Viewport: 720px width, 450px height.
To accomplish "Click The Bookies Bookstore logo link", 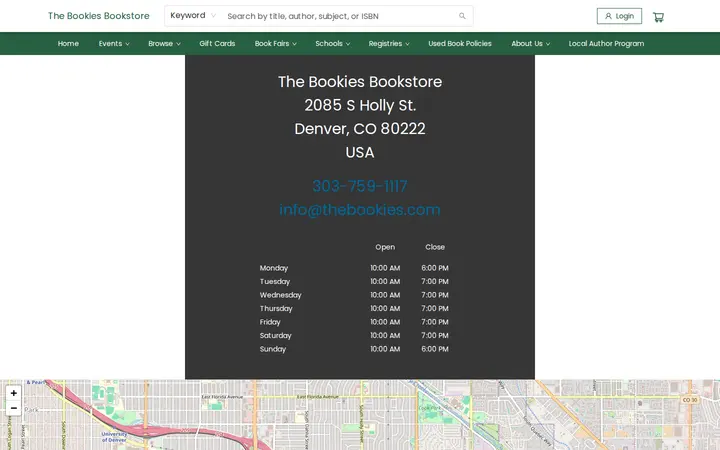I will coord(99,16).
